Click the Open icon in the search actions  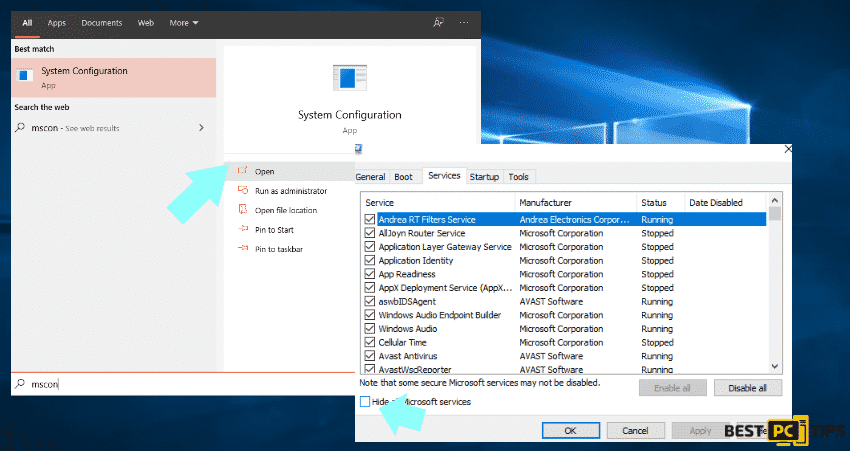(x=242, y=171)
